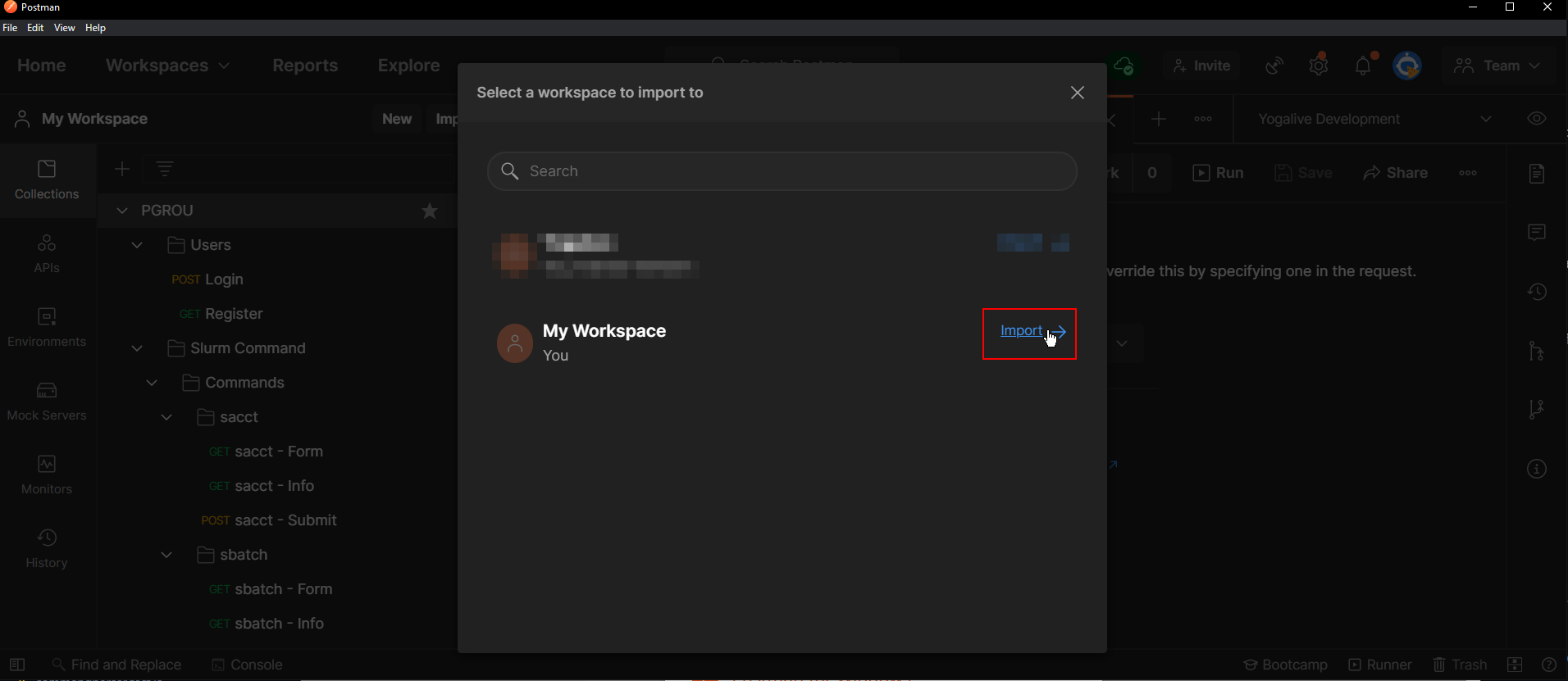Screen dimensions: 1568x681
Task: Click the Run button
Action: (1219, 173)
